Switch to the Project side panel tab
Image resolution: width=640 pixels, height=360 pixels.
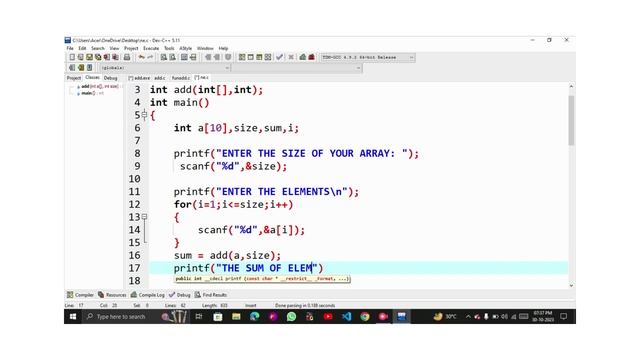coord(74,78)
